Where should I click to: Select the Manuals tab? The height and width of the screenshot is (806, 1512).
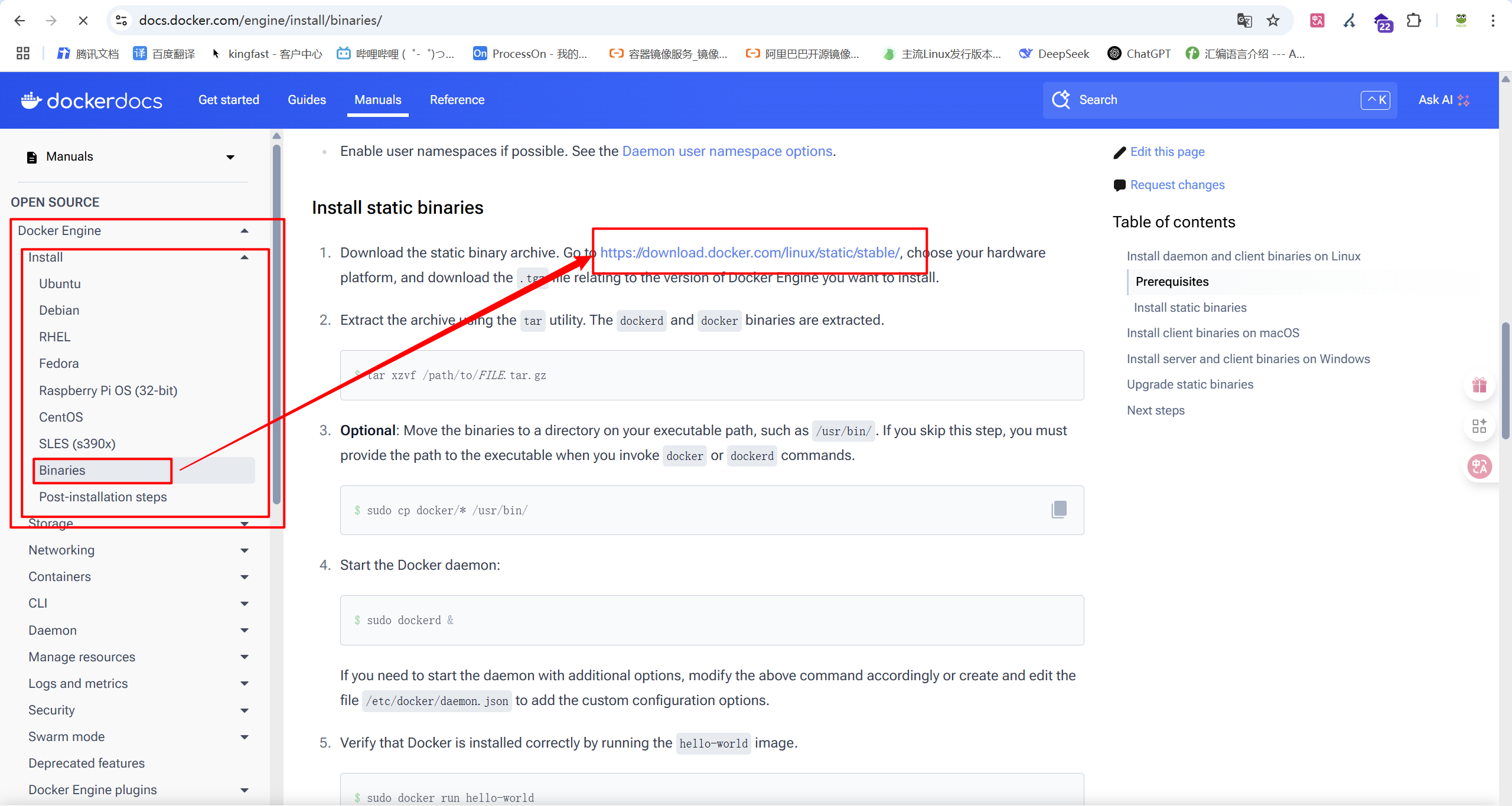point(377,100)
